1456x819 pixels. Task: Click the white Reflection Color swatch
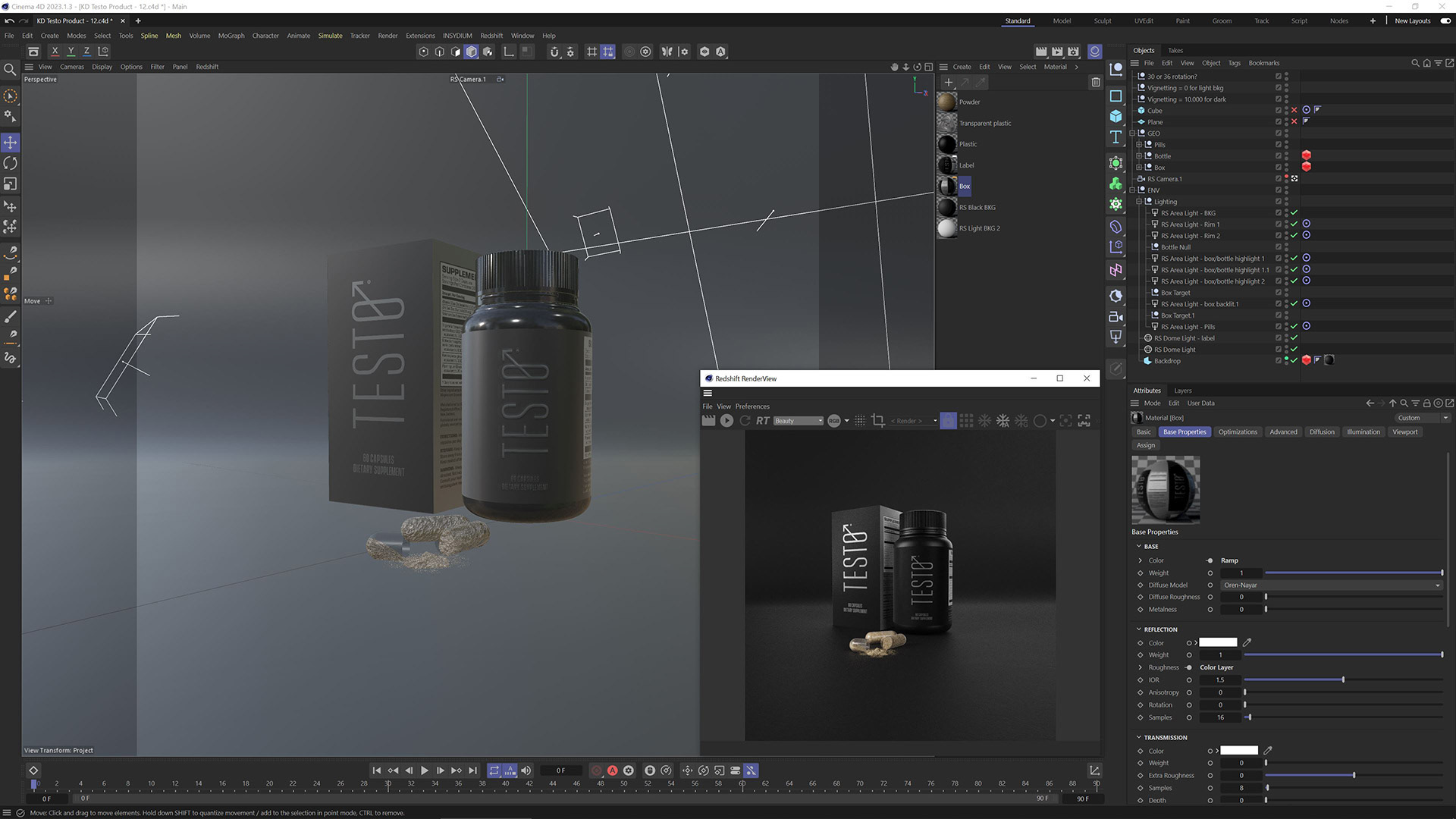click(1218, 642)
